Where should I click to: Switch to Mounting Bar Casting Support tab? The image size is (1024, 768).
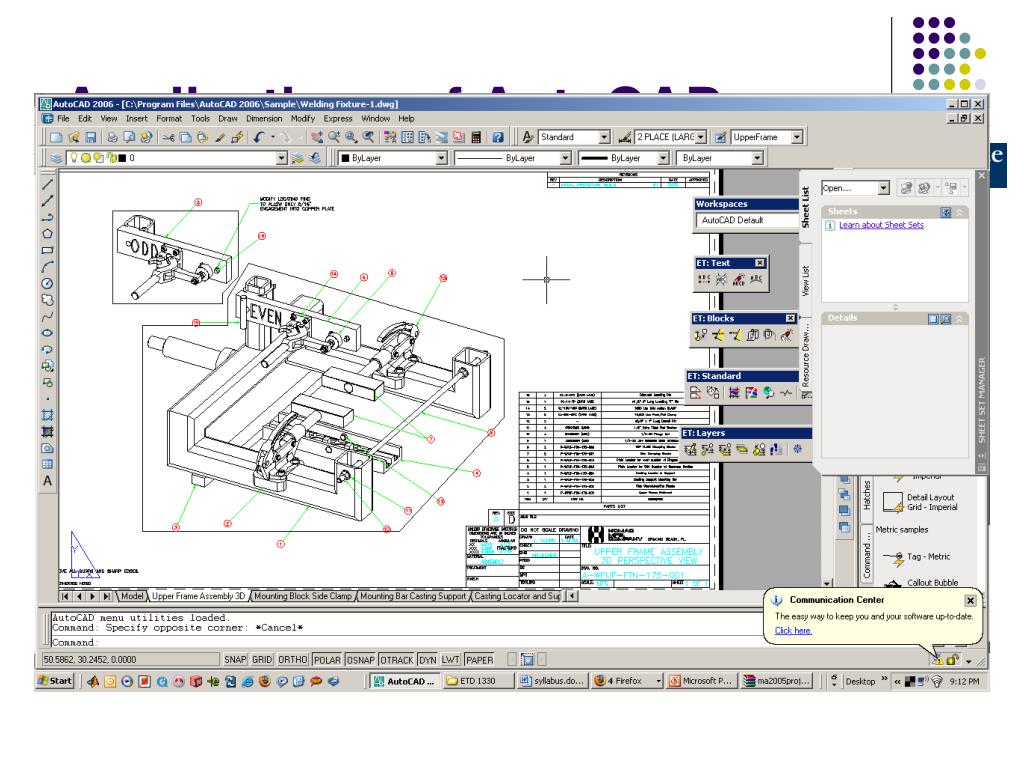coord(413,596)
